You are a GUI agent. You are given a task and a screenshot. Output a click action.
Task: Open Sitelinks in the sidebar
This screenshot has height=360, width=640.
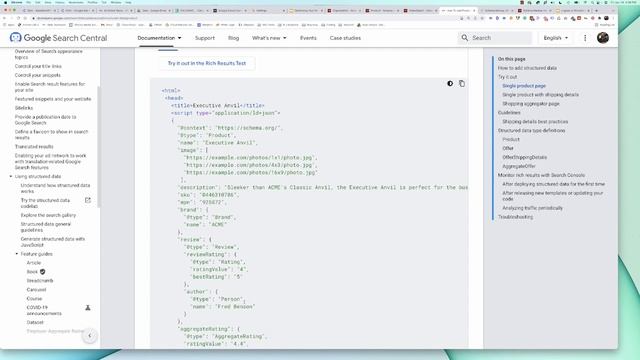pos(24,108)
